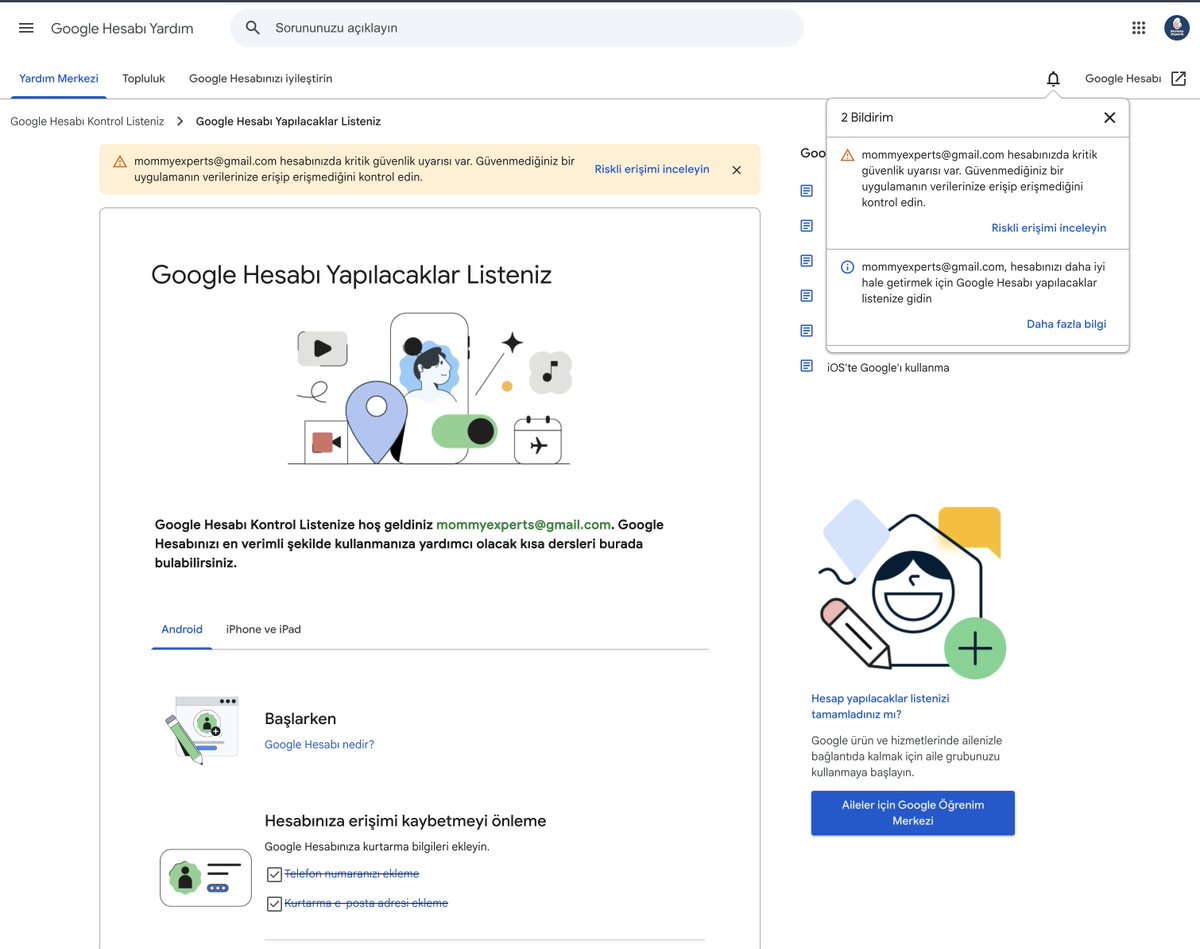1200x949 pixels.
Task: Open the Yardım Merkezi tab
Action: point(59,78)
